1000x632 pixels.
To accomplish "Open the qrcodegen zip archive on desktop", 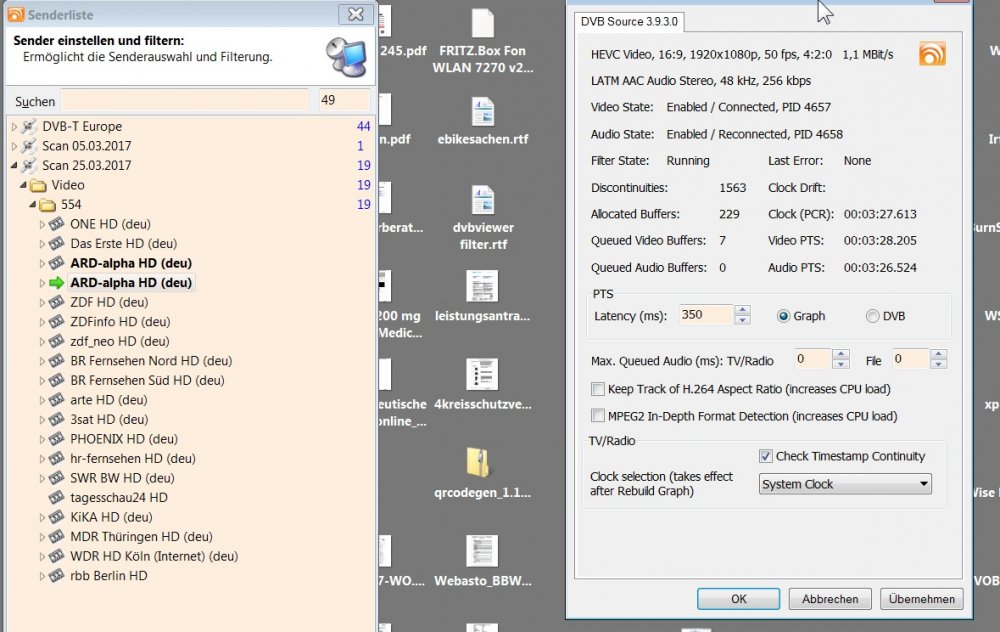I will point(483,473).
